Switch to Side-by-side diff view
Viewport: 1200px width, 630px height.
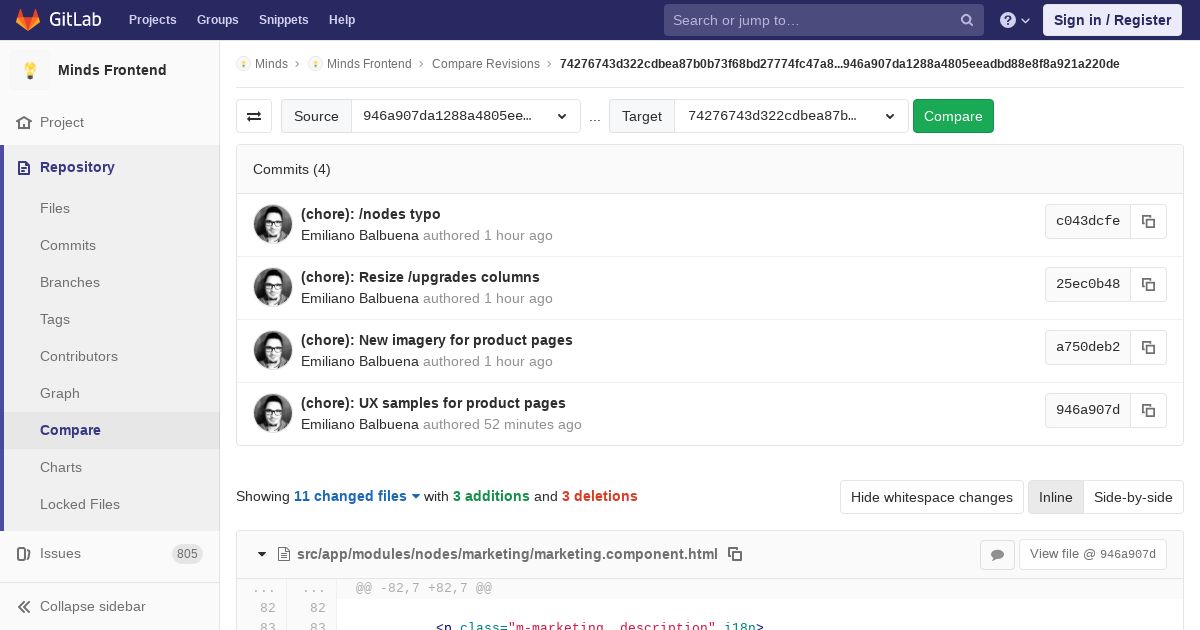1133,497
